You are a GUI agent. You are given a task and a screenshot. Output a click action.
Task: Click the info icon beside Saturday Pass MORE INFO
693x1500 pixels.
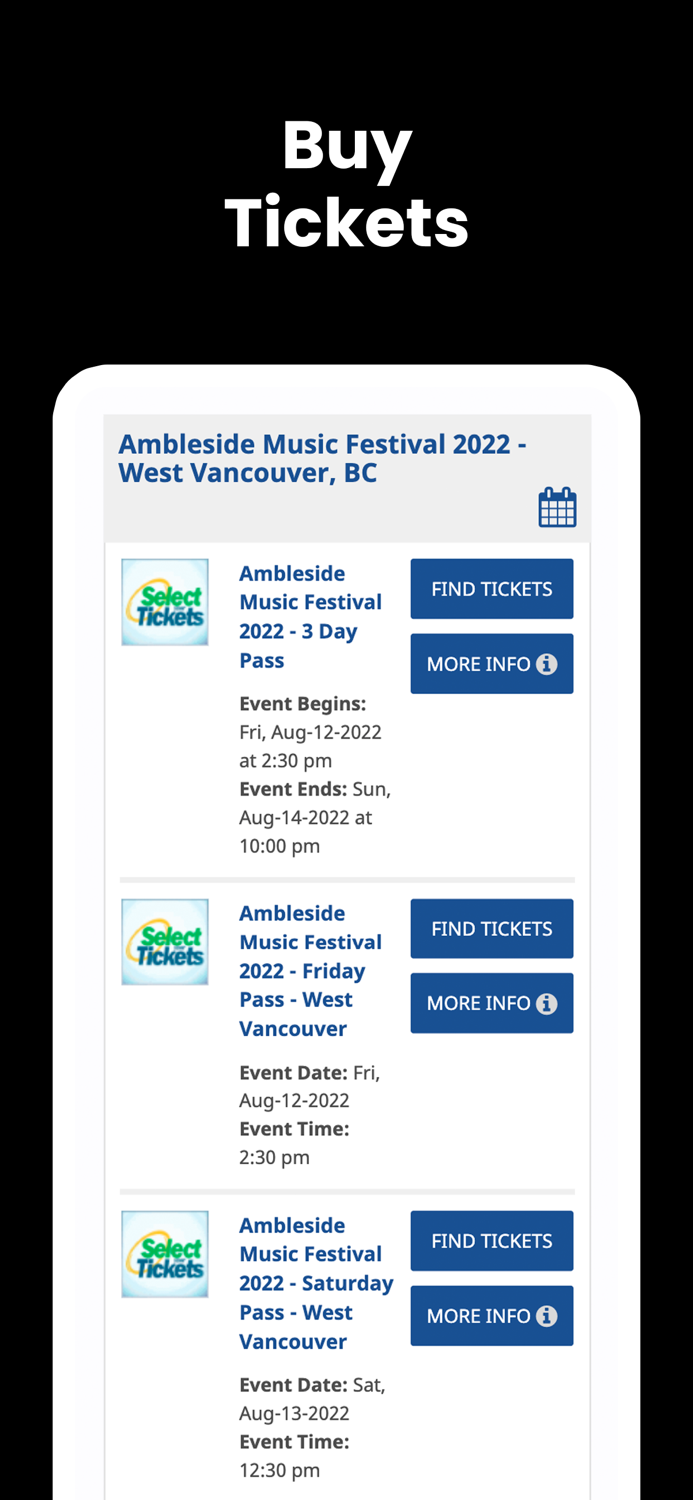tap(546, 1316)
